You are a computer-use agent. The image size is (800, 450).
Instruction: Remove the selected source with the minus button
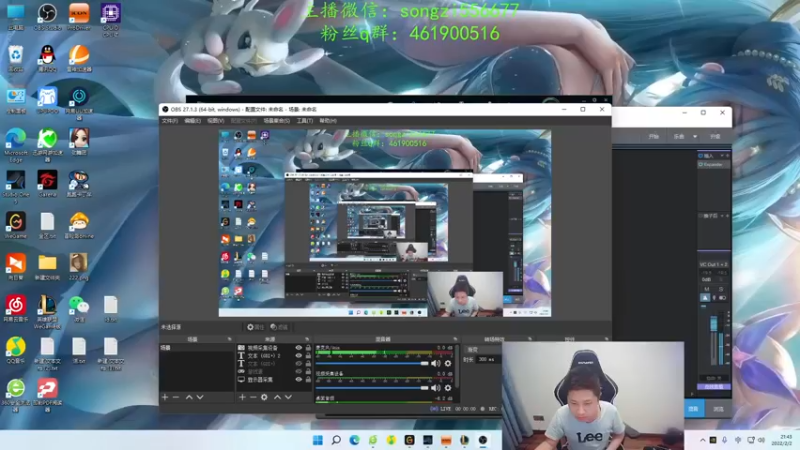(253, 397)
